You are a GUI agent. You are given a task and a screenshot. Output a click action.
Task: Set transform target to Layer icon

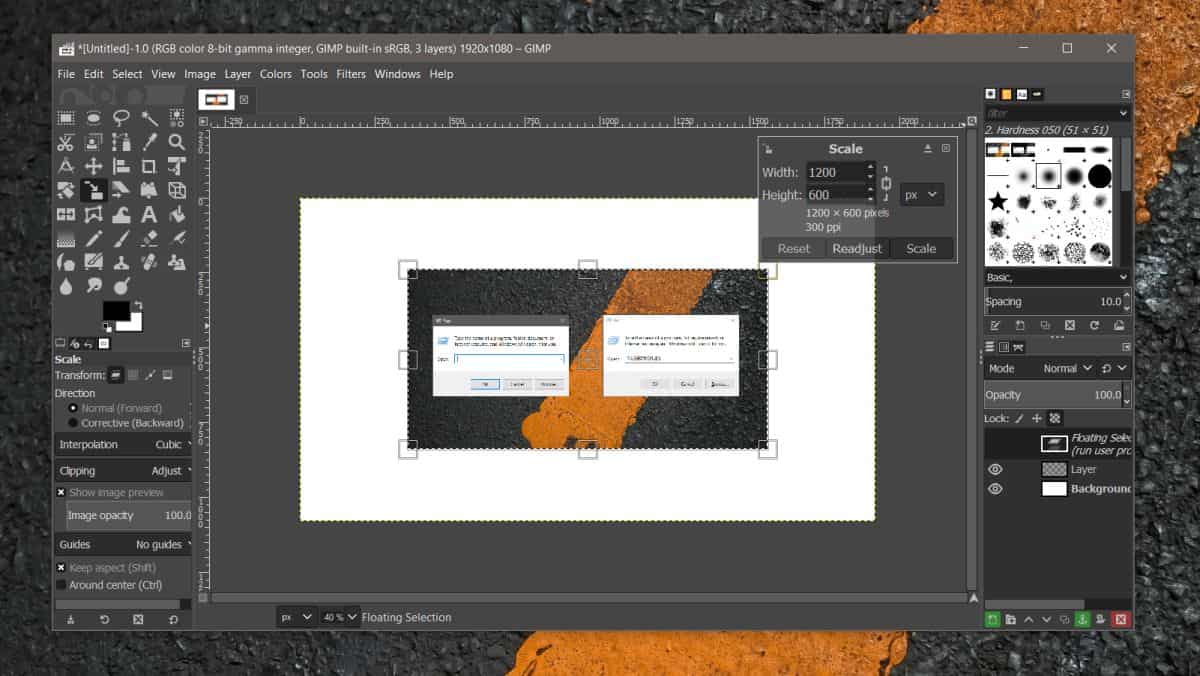[x=114, y=375]
